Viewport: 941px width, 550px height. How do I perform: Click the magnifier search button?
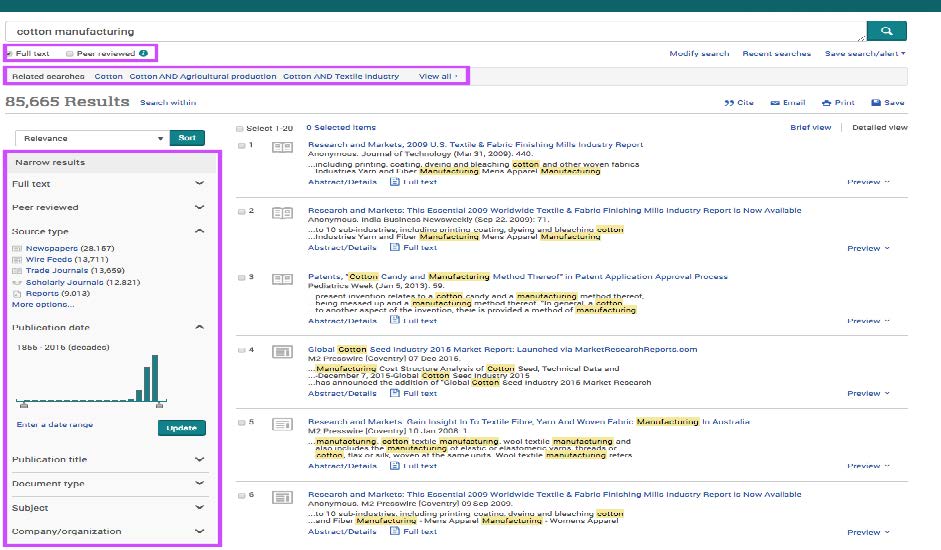click(x=886, y=31)
